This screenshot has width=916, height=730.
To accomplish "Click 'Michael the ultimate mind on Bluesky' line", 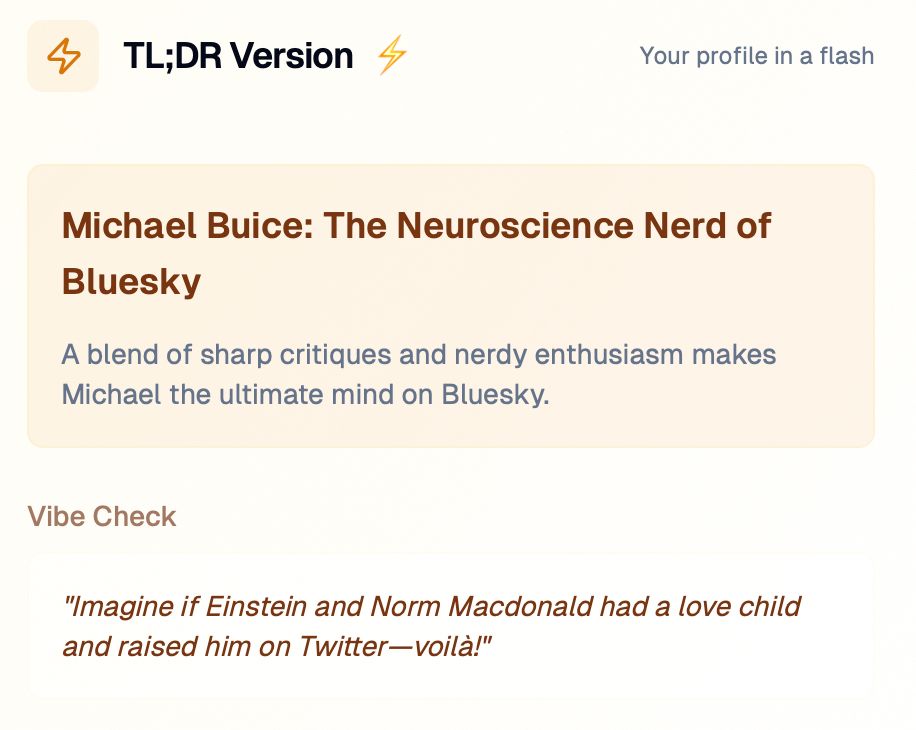I will click(306, 394).
